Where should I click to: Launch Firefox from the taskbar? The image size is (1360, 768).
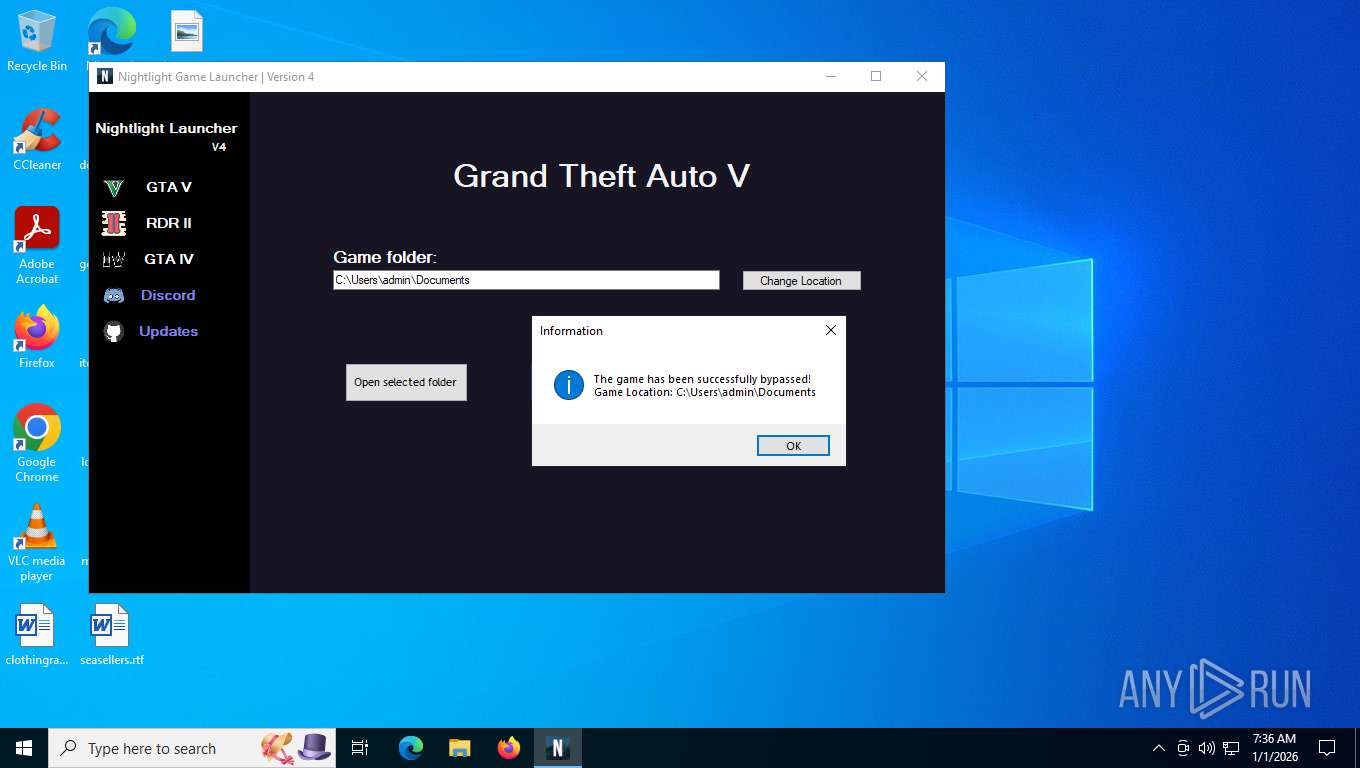point(509,748)
